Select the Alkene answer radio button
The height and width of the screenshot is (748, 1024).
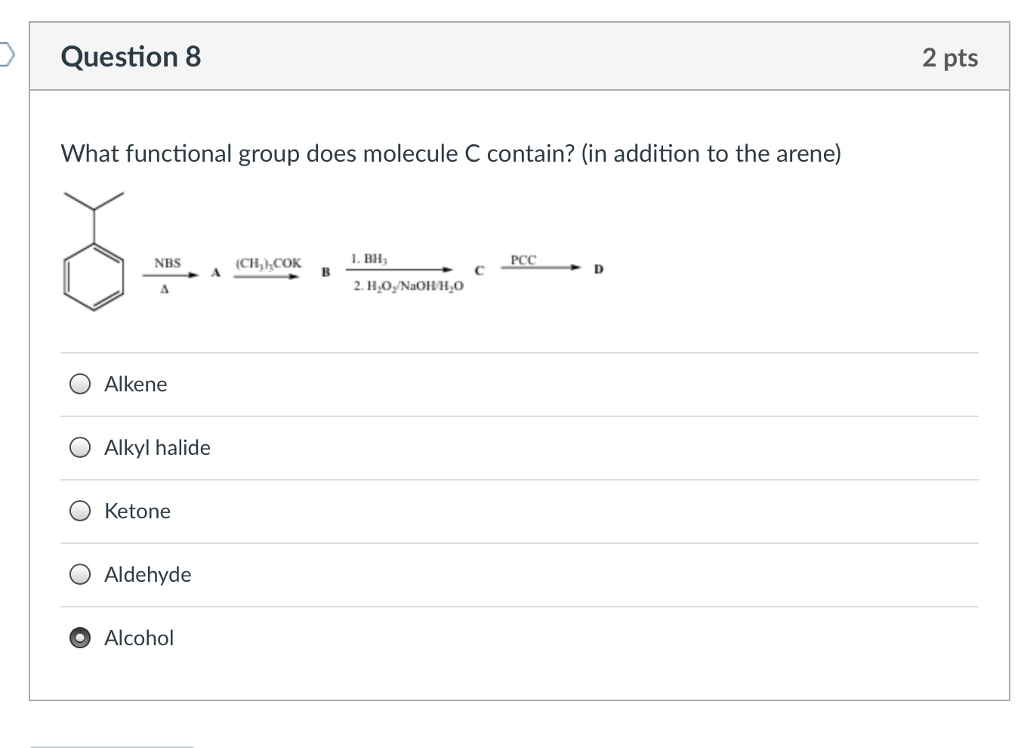pos(79,383)
